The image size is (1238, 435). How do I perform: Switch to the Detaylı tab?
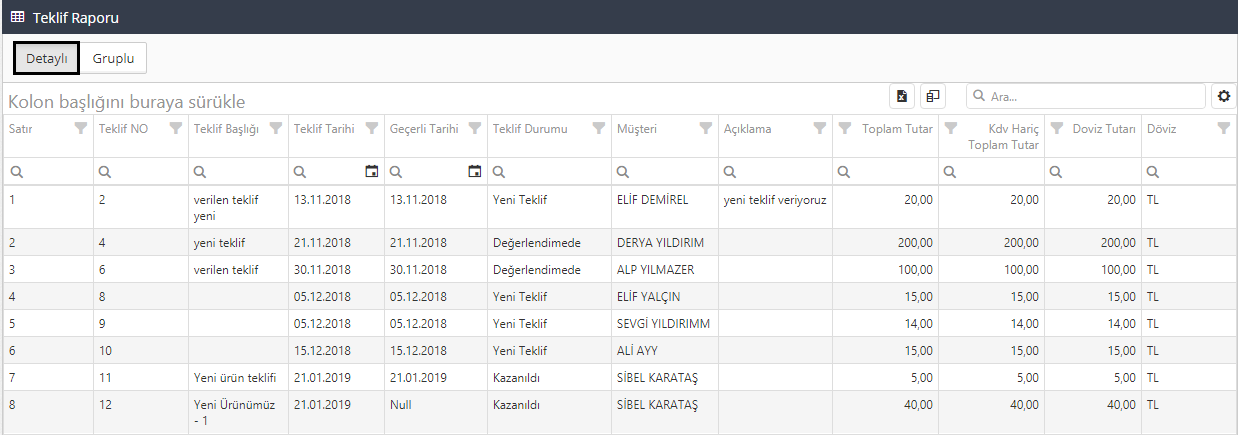point(47,58)
